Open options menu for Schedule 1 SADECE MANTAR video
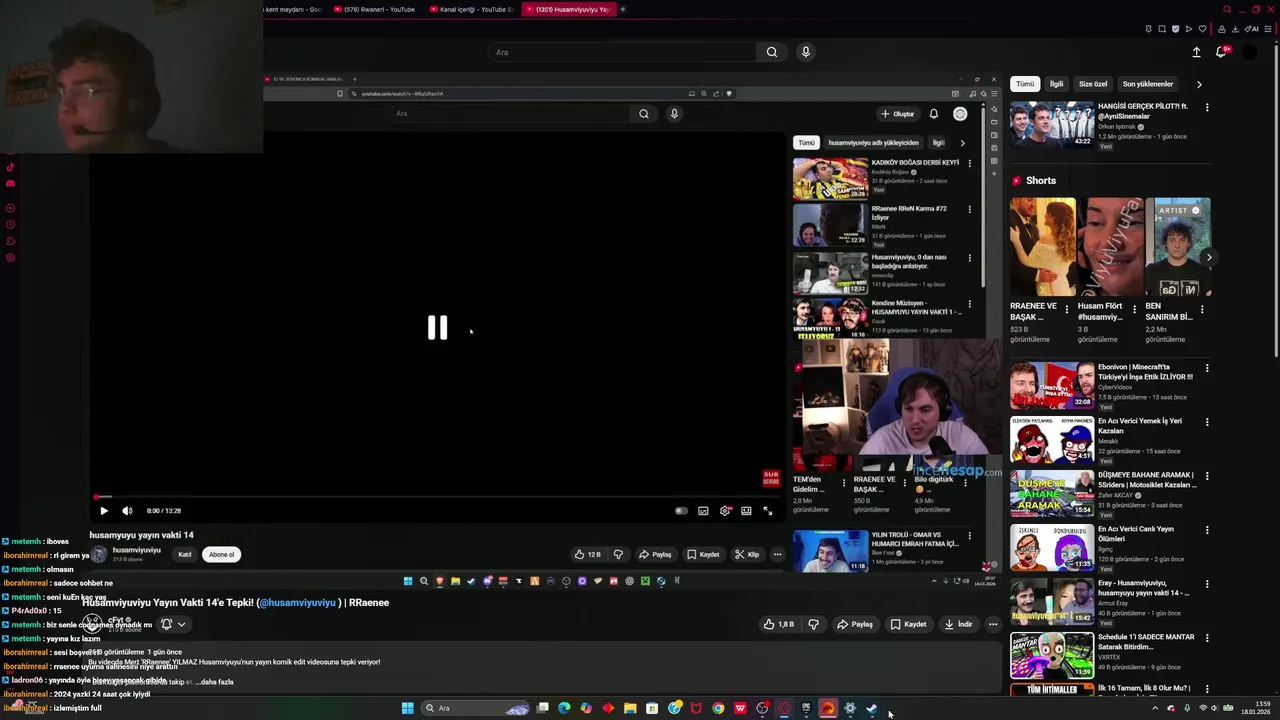The image size is (1280, 720). 1207,637
